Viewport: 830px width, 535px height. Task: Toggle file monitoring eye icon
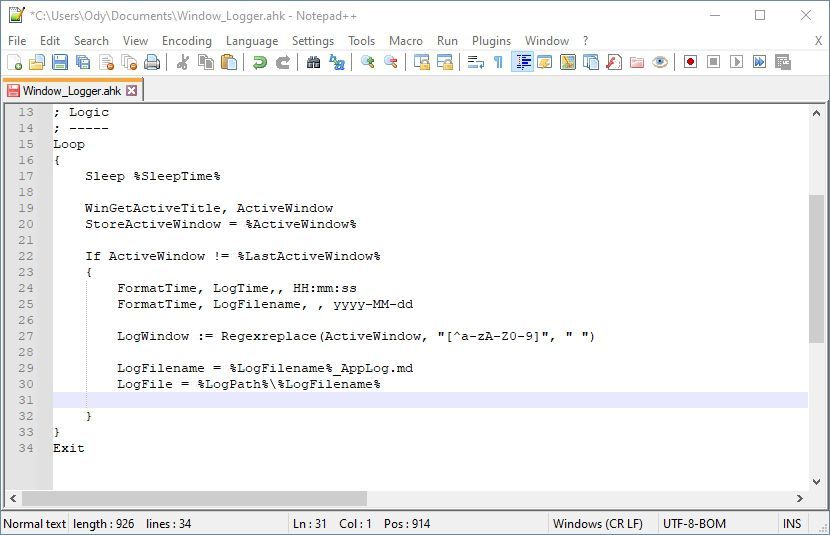(x=660, y=62)
